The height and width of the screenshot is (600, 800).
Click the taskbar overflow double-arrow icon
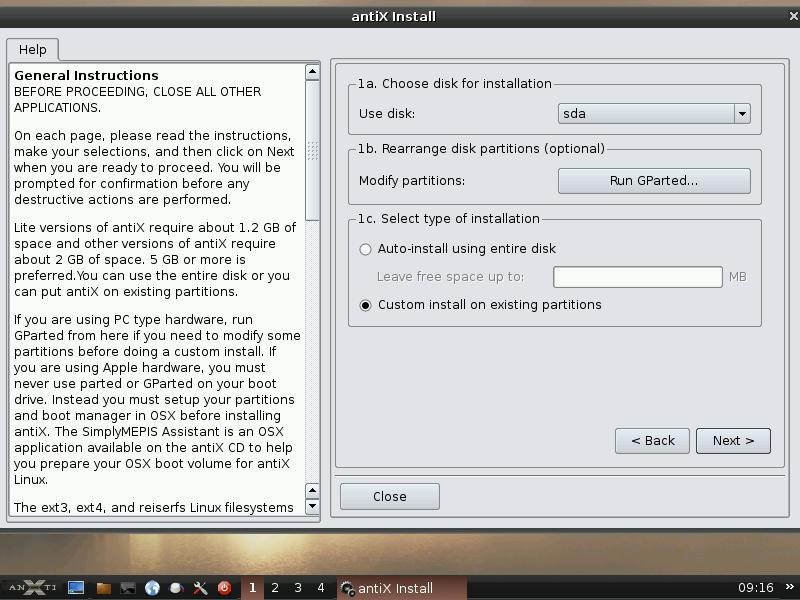coord(790,587)
